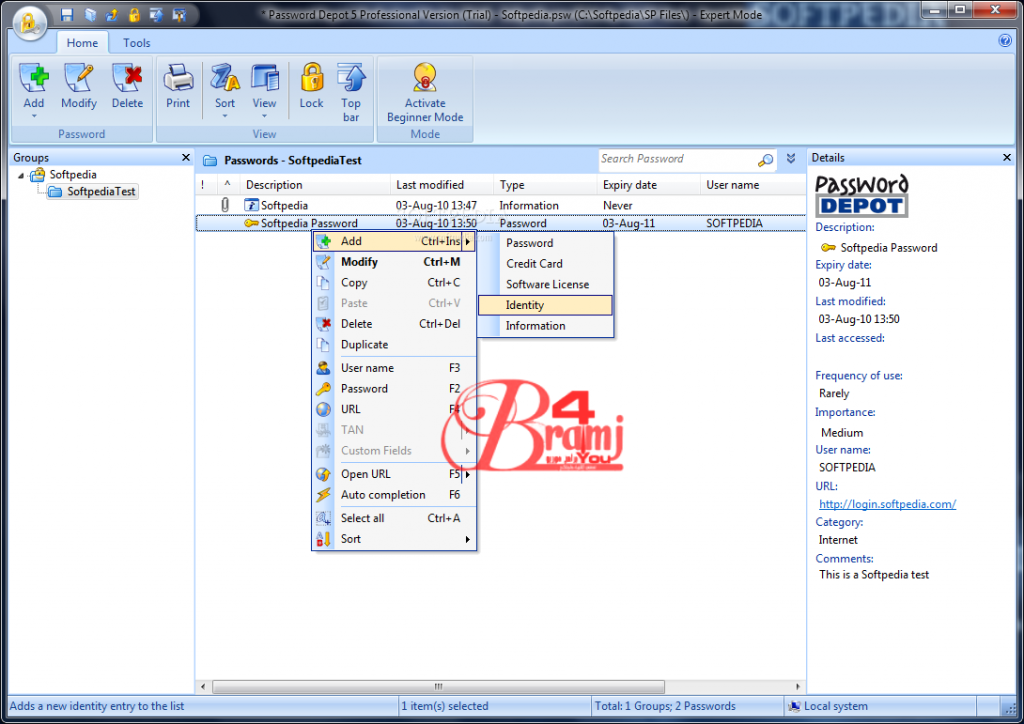This screenshot has height=724, width=1024.
Task: Click the Top bar ribbon icon
Action: click(351, 78)
